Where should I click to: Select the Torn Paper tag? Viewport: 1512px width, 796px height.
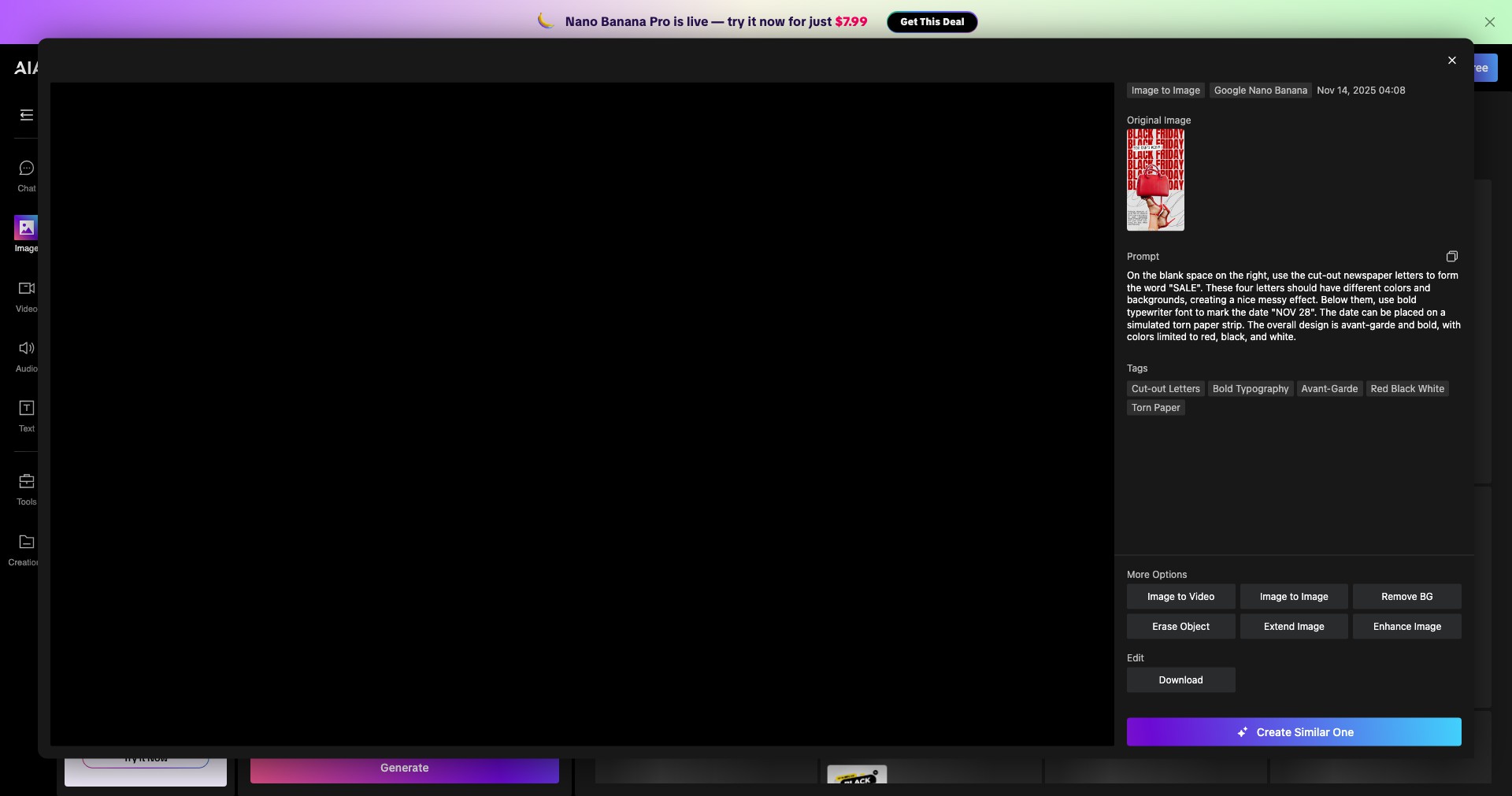point(1155,408)
